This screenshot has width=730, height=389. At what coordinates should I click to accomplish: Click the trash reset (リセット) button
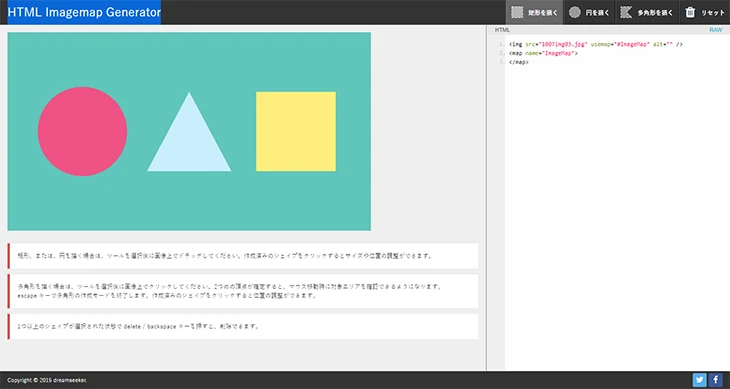coord(705,13)
